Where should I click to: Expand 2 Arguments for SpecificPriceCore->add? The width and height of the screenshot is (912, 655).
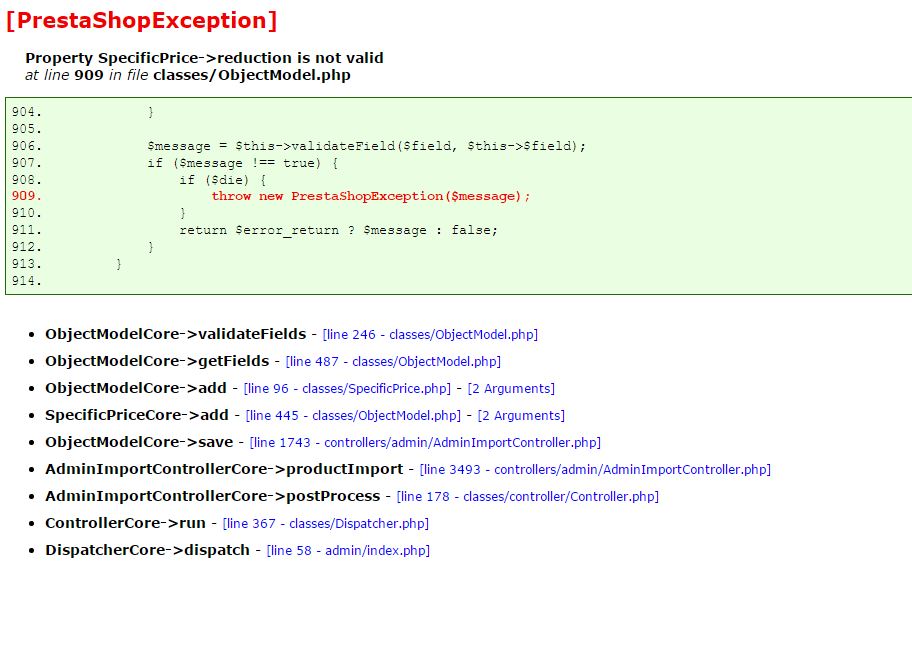pos(521,415)
